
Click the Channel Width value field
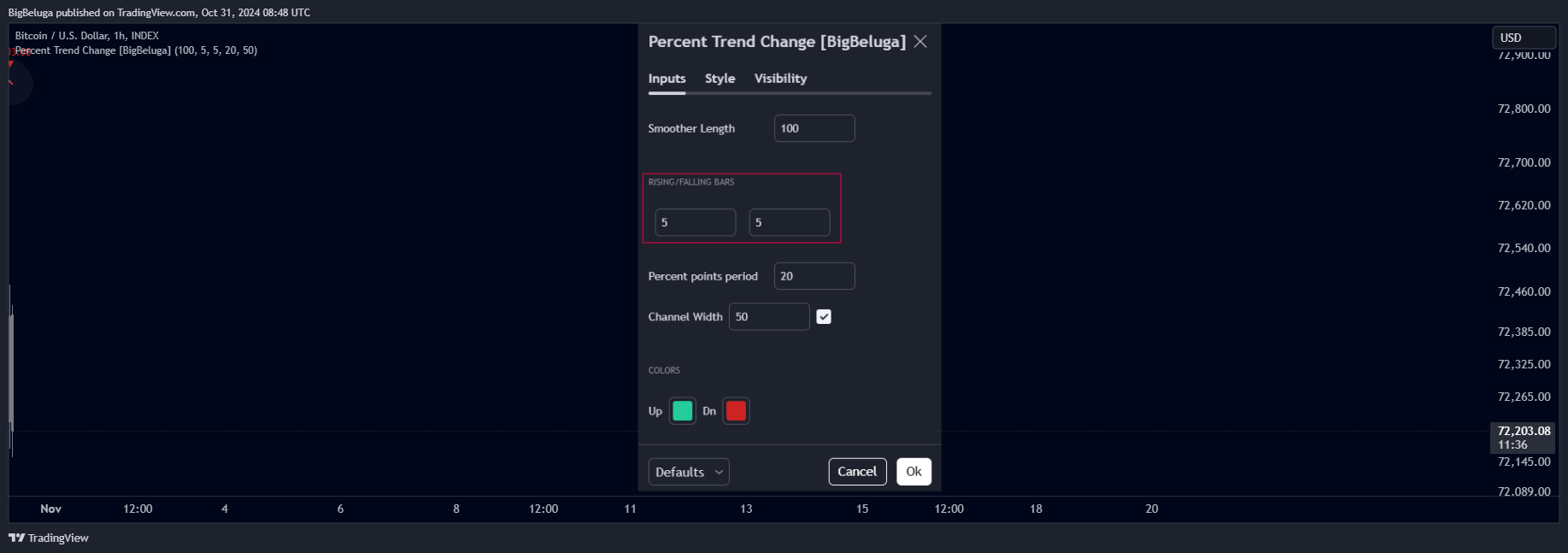(x=769, y=316)
